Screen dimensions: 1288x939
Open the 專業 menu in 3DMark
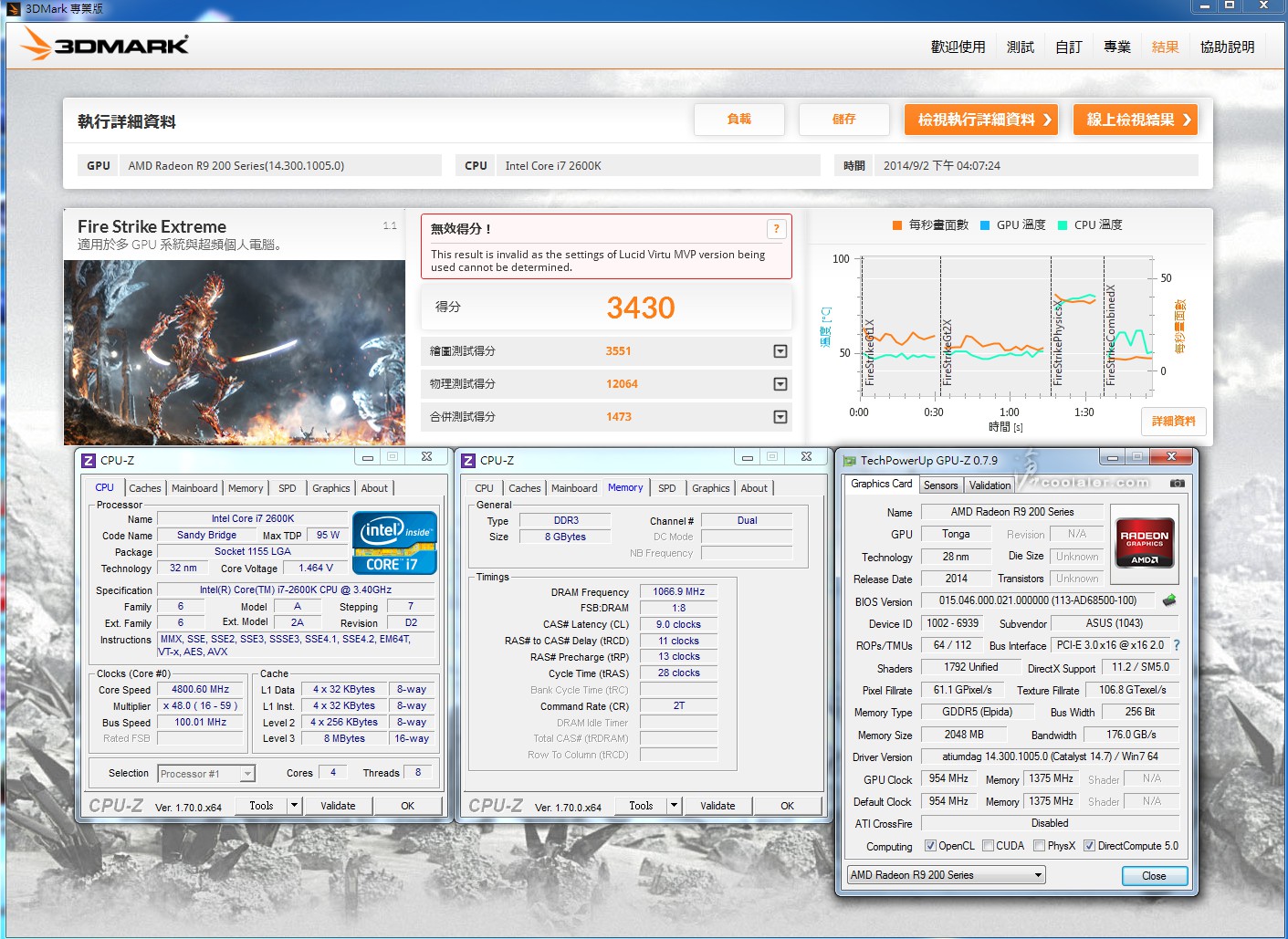(x=1116, y=47)
